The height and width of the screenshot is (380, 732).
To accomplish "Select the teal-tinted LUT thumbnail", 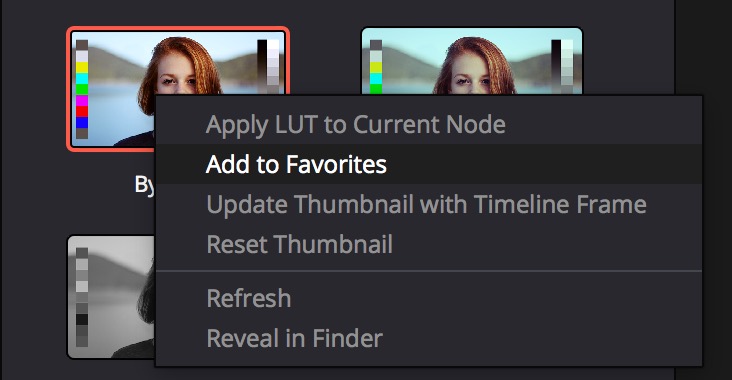I will pyautogui.click(x=472, y=61).
